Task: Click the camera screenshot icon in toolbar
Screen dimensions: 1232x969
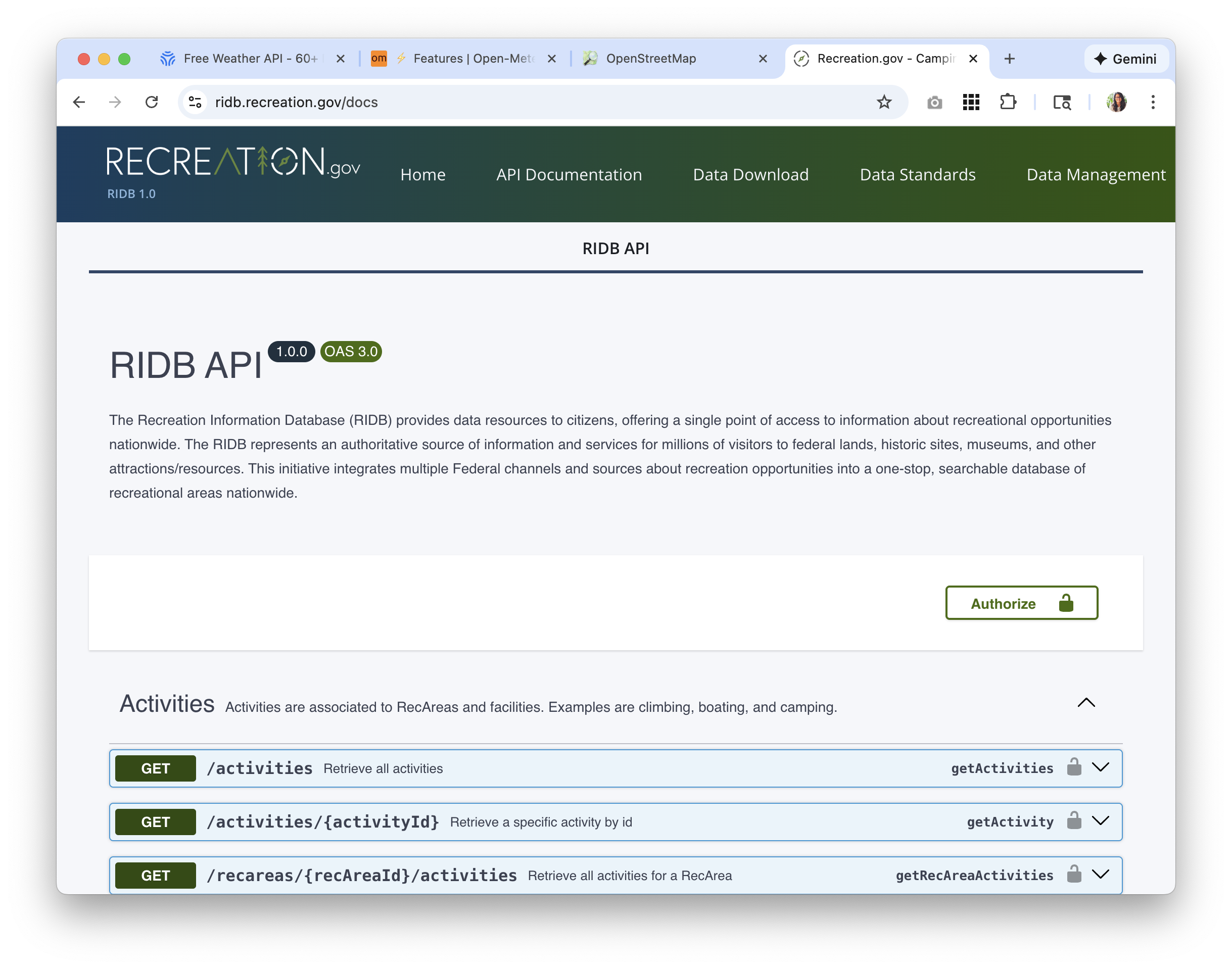Action: (934, 103)
